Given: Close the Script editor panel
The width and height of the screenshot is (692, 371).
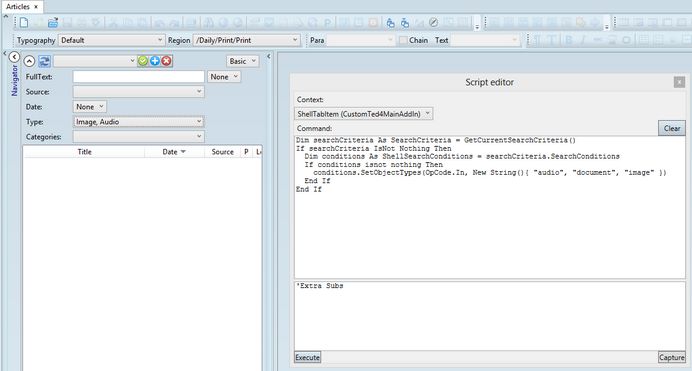Looking at the screenshot, I should click(679, 82).
